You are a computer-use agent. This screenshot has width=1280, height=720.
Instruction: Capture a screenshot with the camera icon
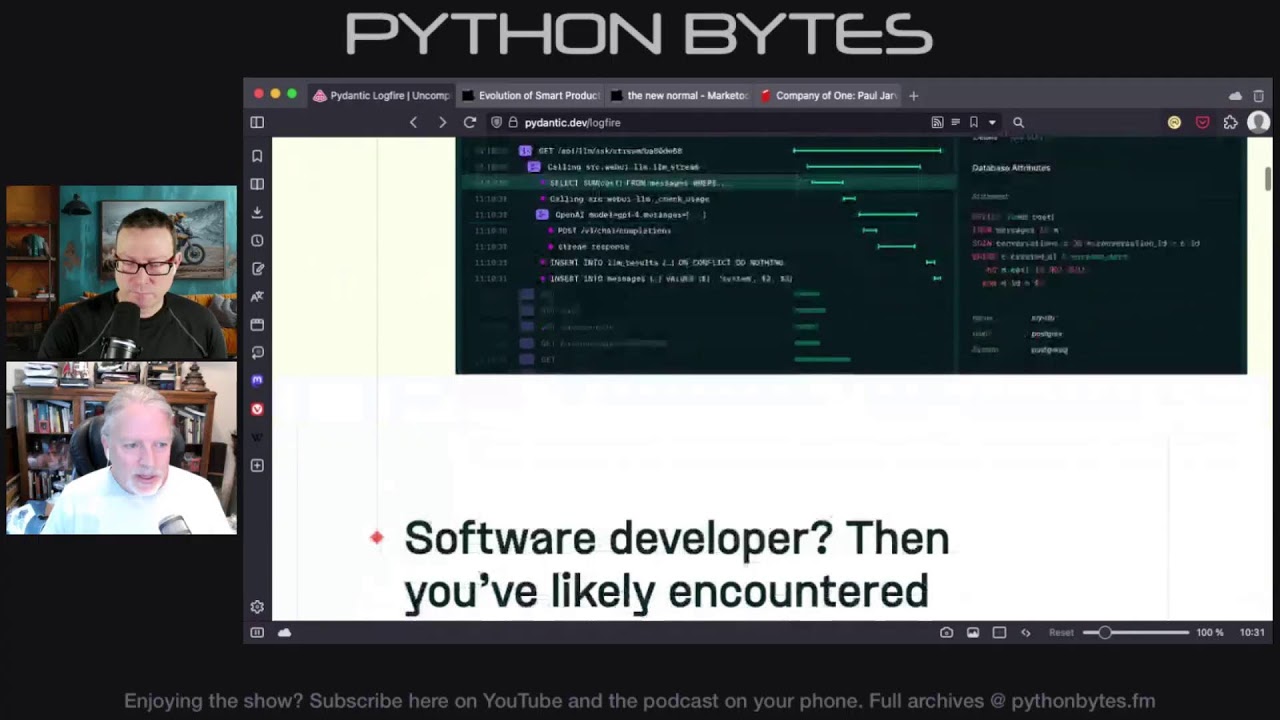coord(947,632)
